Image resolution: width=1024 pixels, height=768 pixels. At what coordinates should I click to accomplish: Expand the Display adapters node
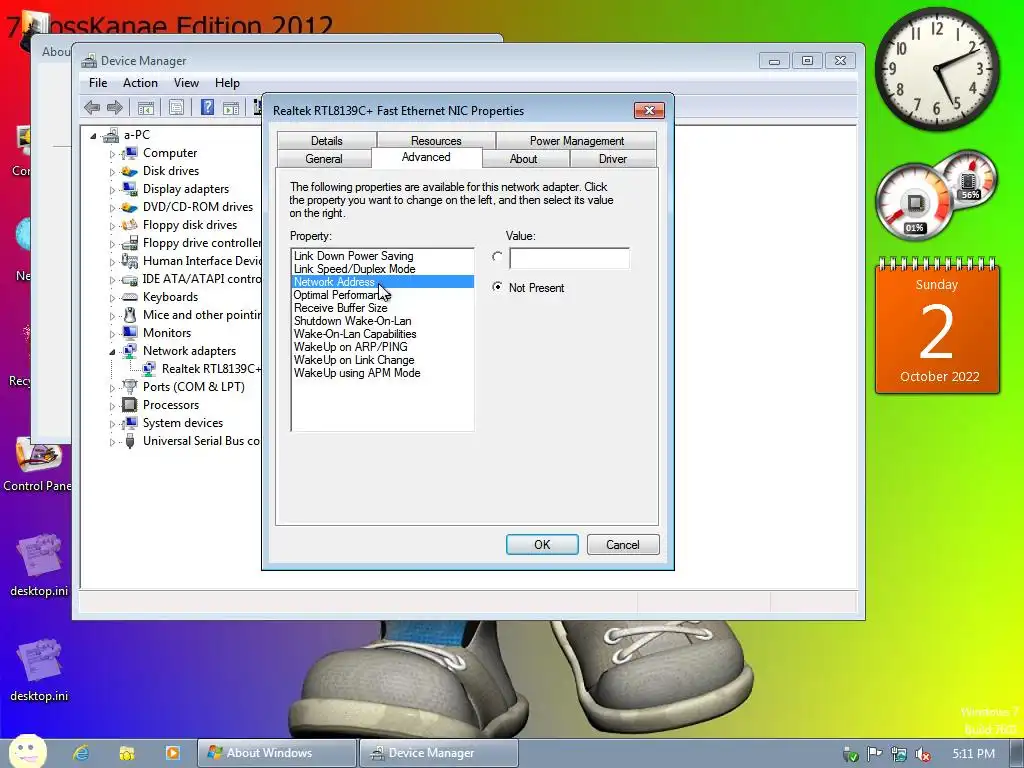pos(112,190)
